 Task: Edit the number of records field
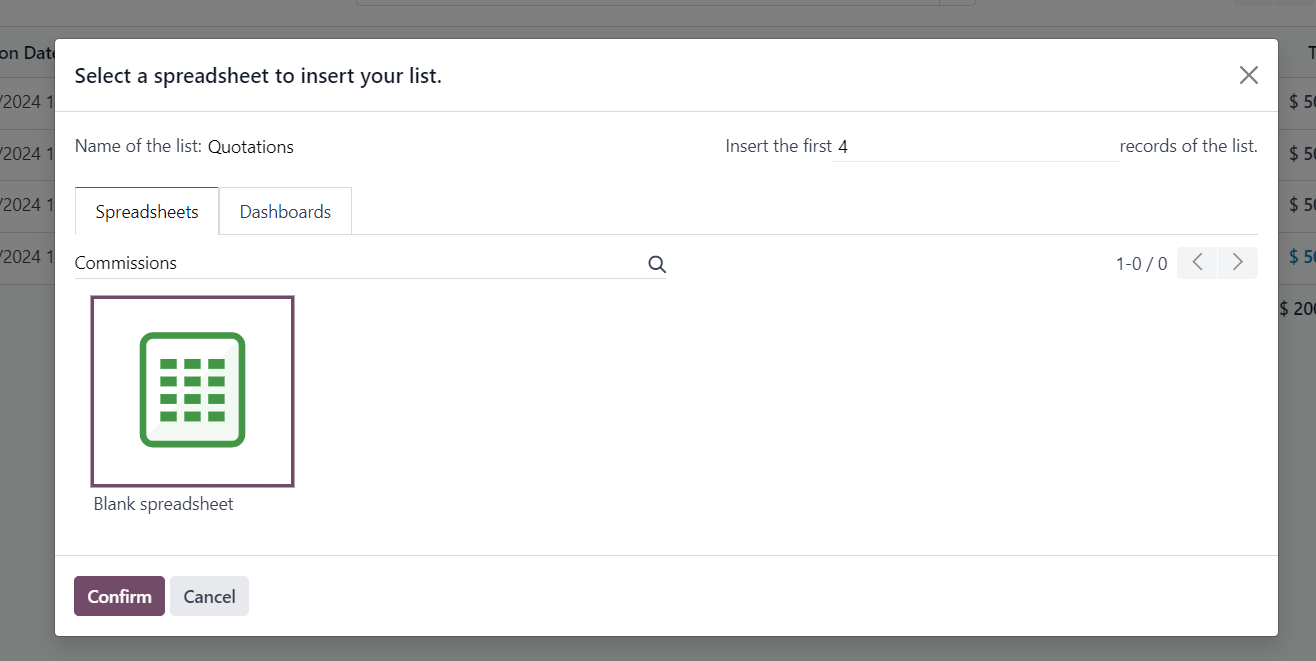pyautogui.click(x=975, y=147)
